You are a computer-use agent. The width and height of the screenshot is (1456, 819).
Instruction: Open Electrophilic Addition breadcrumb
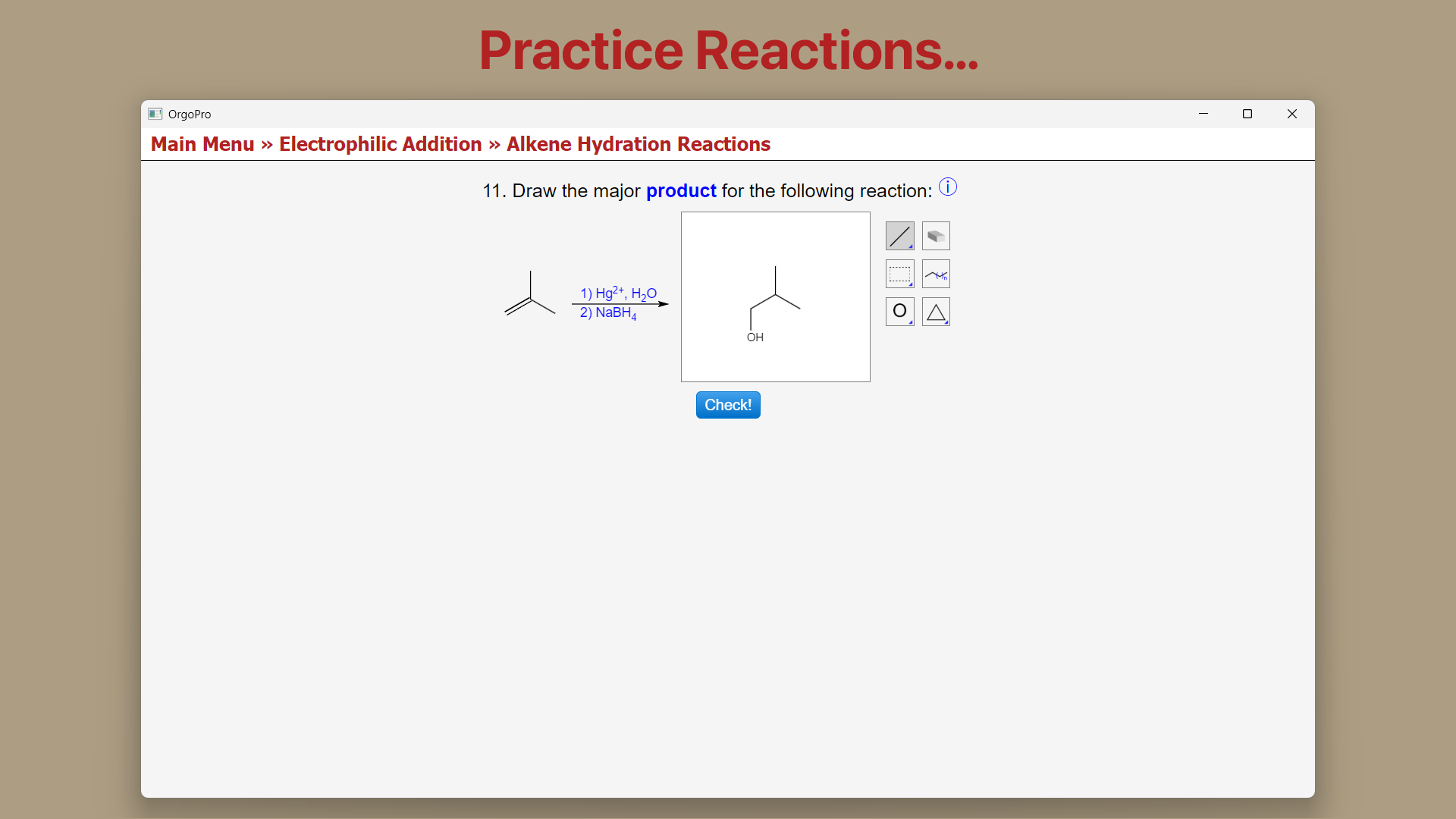point(380,144)
